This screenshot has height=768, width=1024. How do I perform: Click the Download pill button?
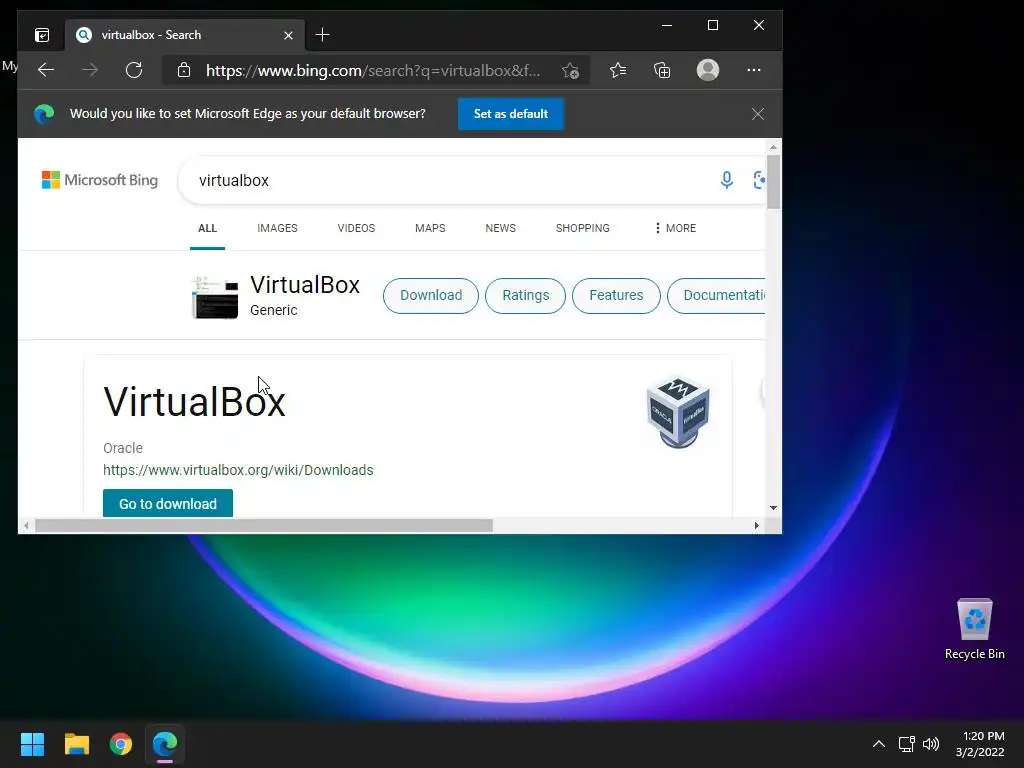pyautogui.click(x=431, y=295)
